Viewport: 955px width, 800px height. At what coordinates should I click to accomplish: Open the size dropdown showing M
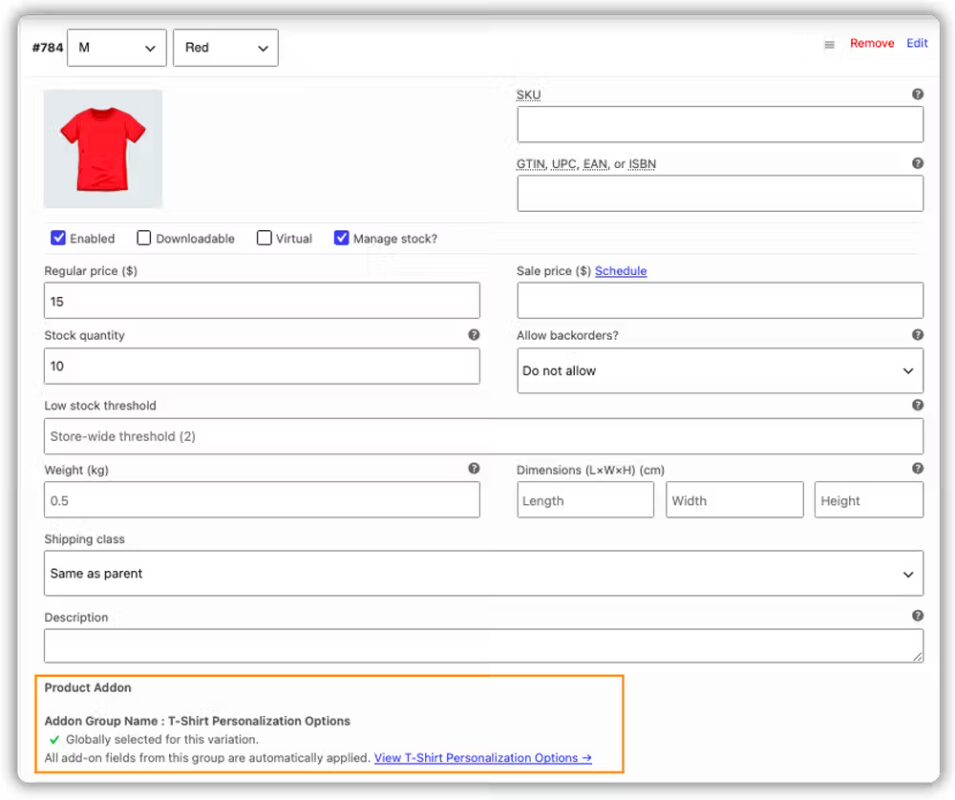click(116, 47)
